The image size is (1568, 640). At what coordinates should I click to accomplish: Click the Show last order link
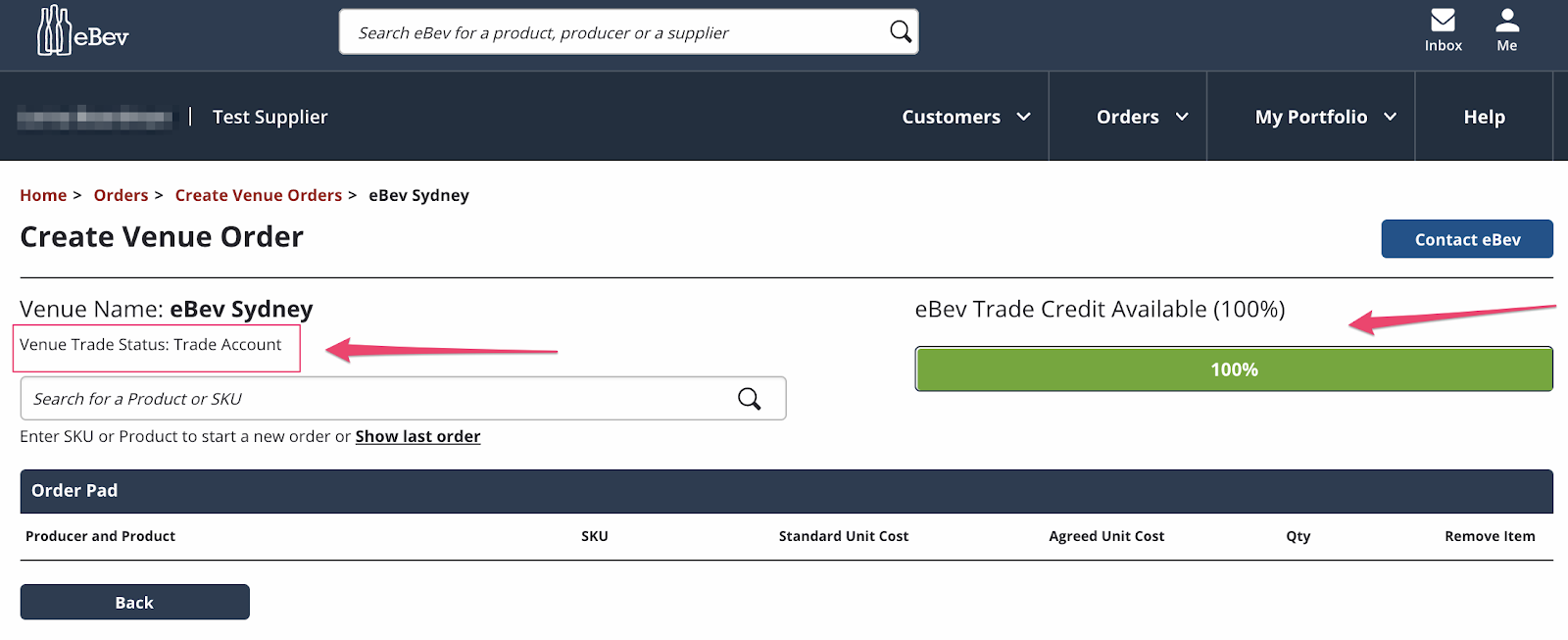(417, 436)
